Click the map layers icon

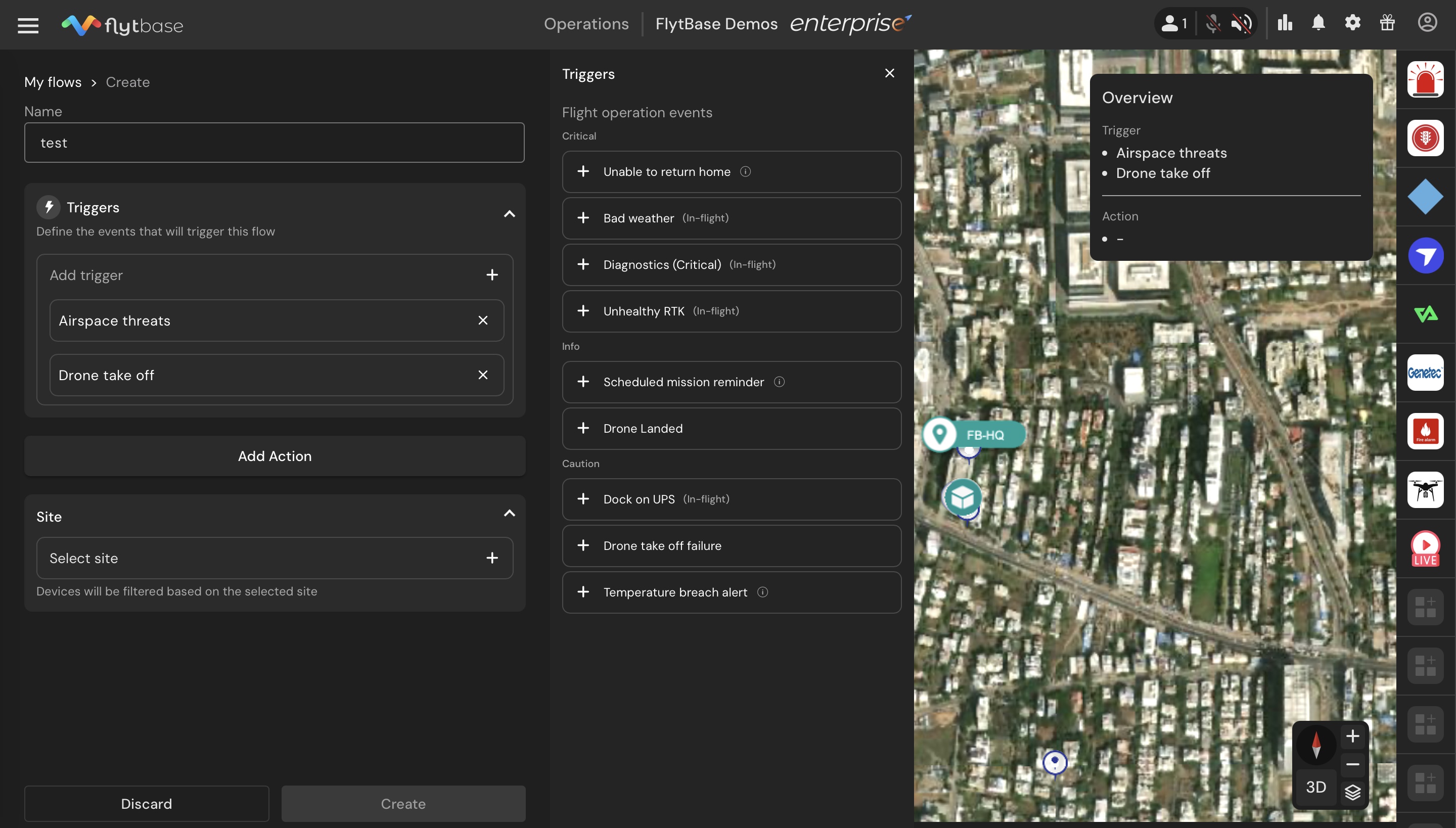[x=1352, y=792]
